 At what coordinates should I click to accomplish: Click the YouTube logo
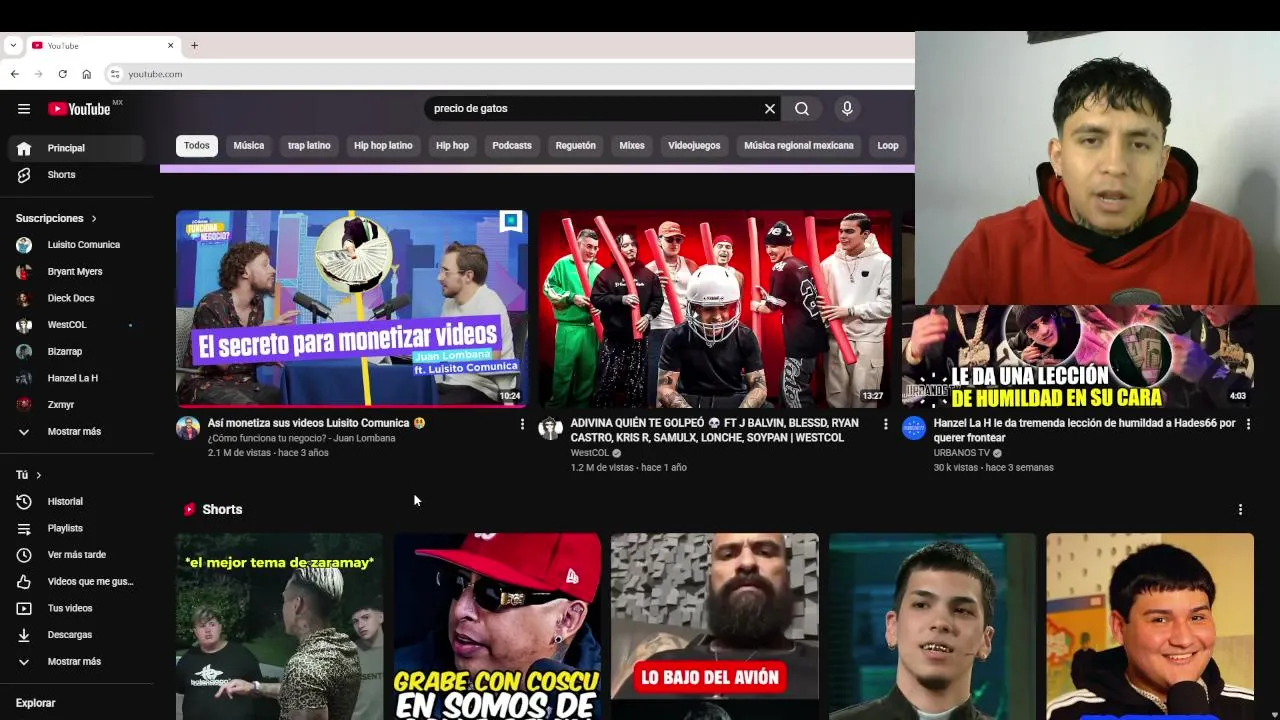(x=79, y=109)
